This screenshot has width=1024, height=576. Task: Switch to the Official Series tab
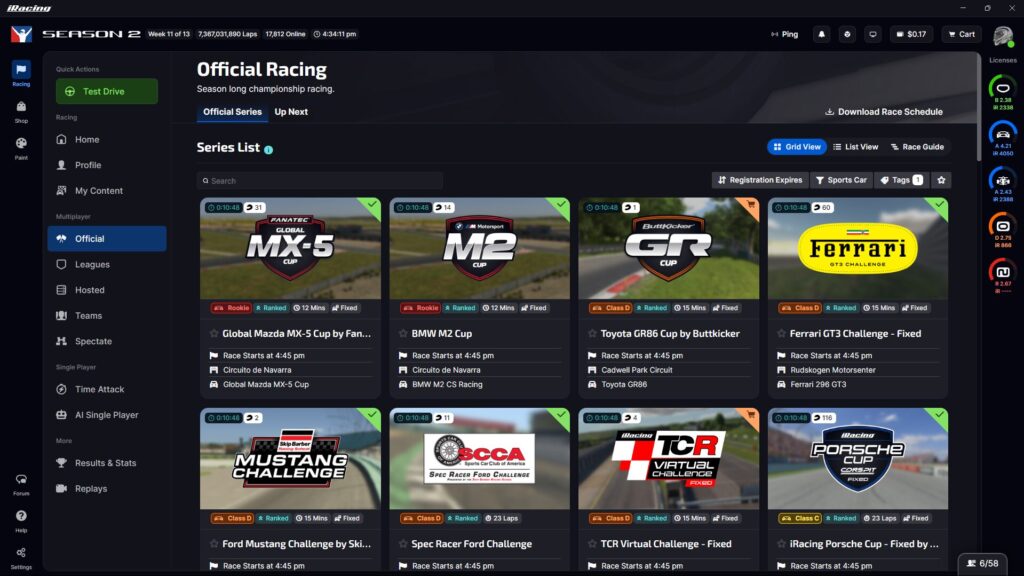(232, 112)
